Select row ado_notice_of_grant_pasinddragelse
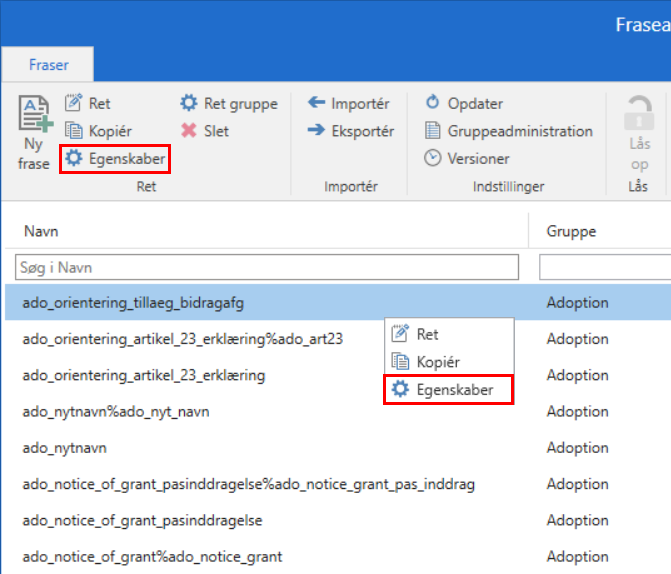This screenshot has height=574, width=671. [x=338, y=520]
